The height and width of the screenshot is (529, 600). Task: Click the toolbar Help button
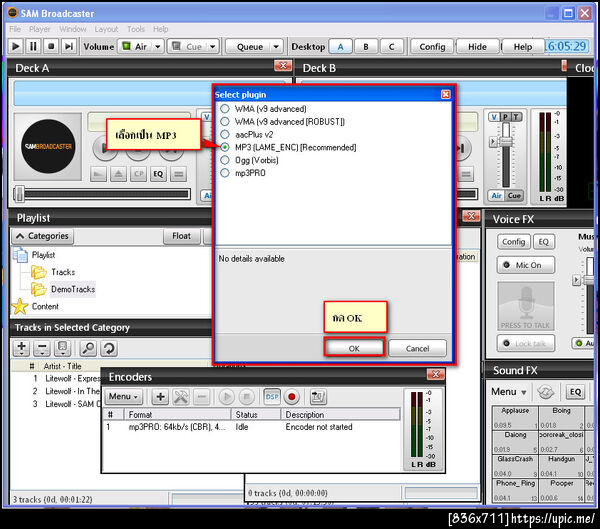click(523, 47)
